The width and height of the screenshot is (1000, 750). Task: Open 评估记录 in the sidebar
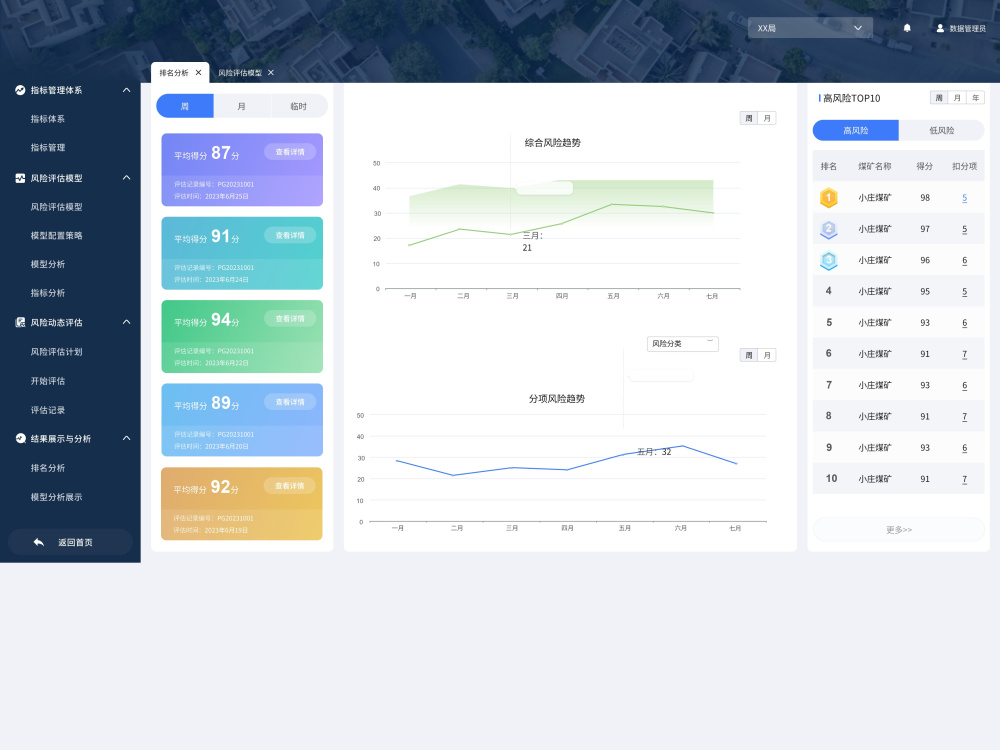(48, 410)
